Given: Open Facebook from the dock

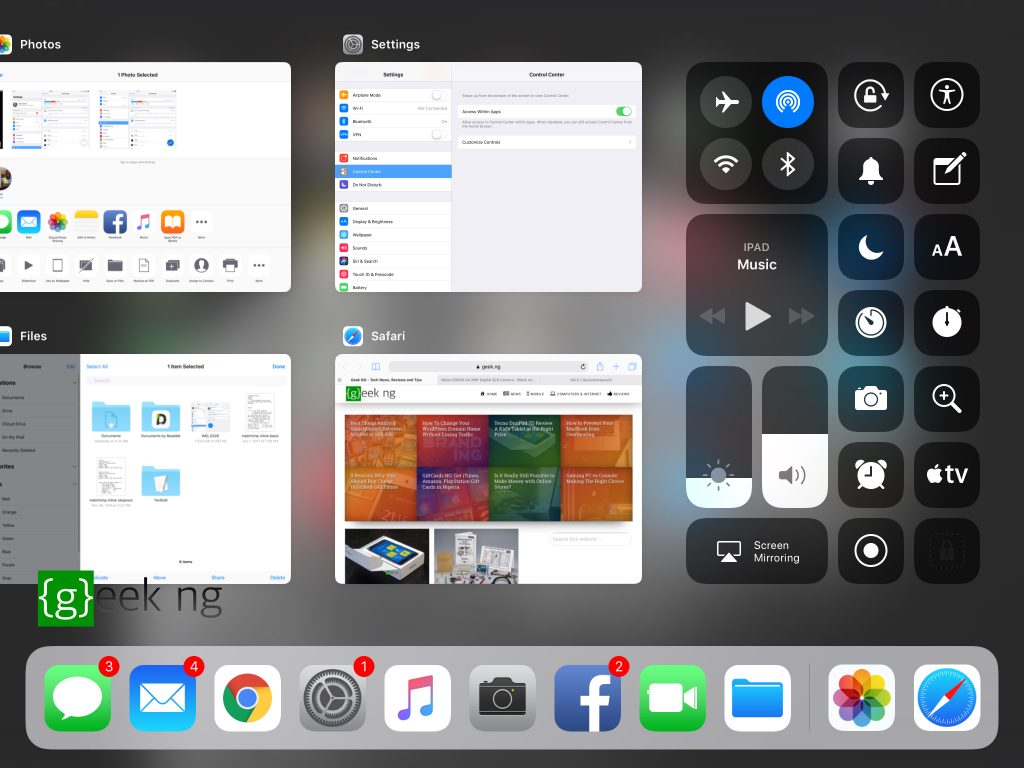Looking at the screenshot, I should pyautogui.click(x=587, y=698).
